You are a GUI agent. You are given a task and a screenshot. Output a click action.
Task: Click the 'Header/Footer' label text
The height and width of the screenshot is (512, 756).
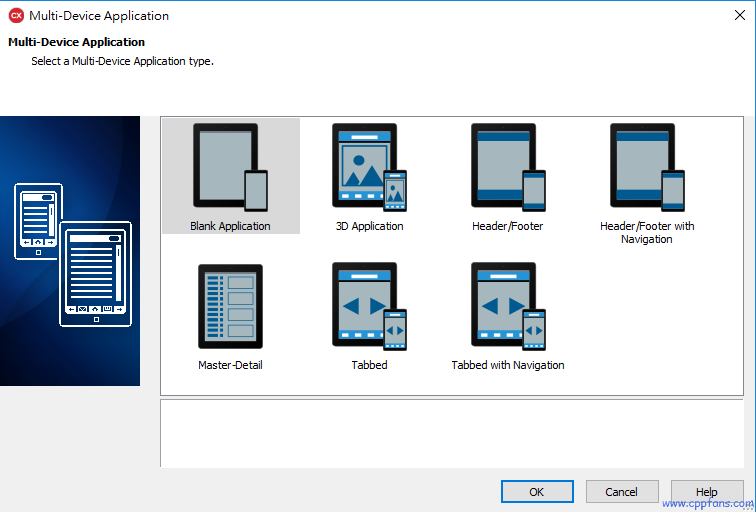point(508,226)
